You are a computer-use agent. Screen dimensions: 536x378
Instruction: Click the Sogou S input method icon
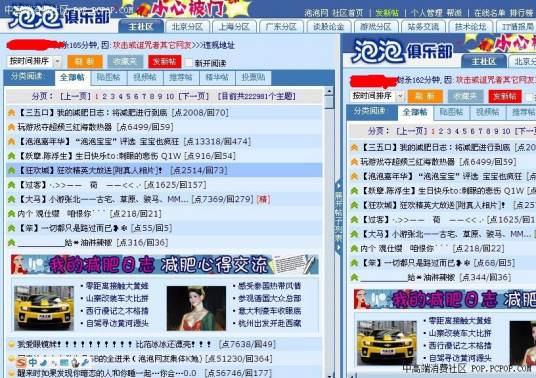(21, 363)
